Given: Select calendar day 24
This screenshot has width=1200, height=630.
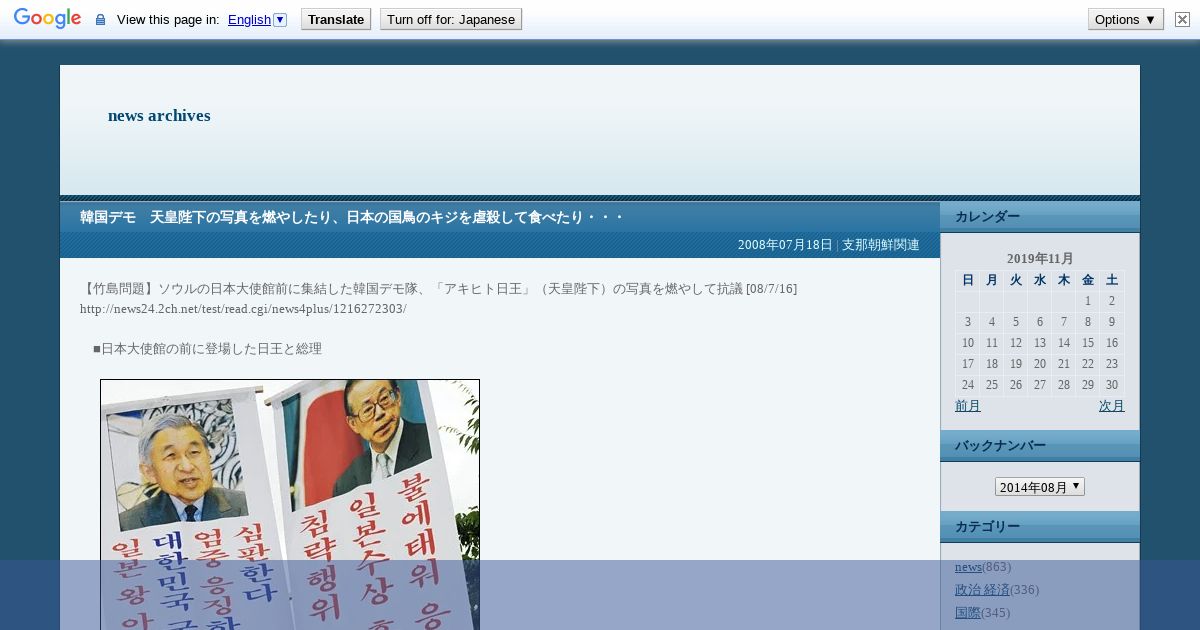Looking at the screenshot, I should point(968,385).
